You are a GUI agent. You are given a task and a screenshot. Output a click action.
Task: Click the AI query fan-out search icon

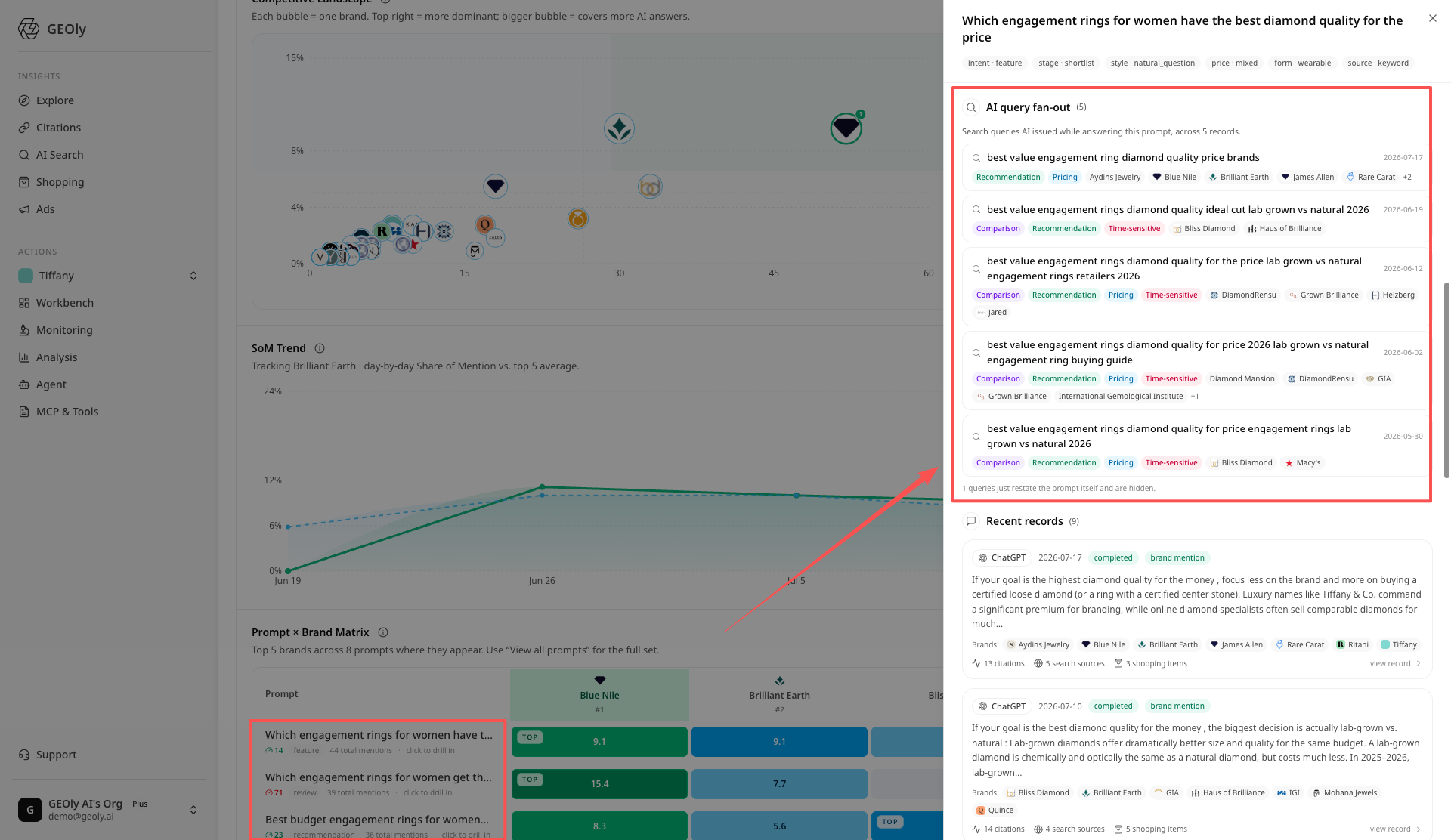pyautogui.click(x=971, y=107)
